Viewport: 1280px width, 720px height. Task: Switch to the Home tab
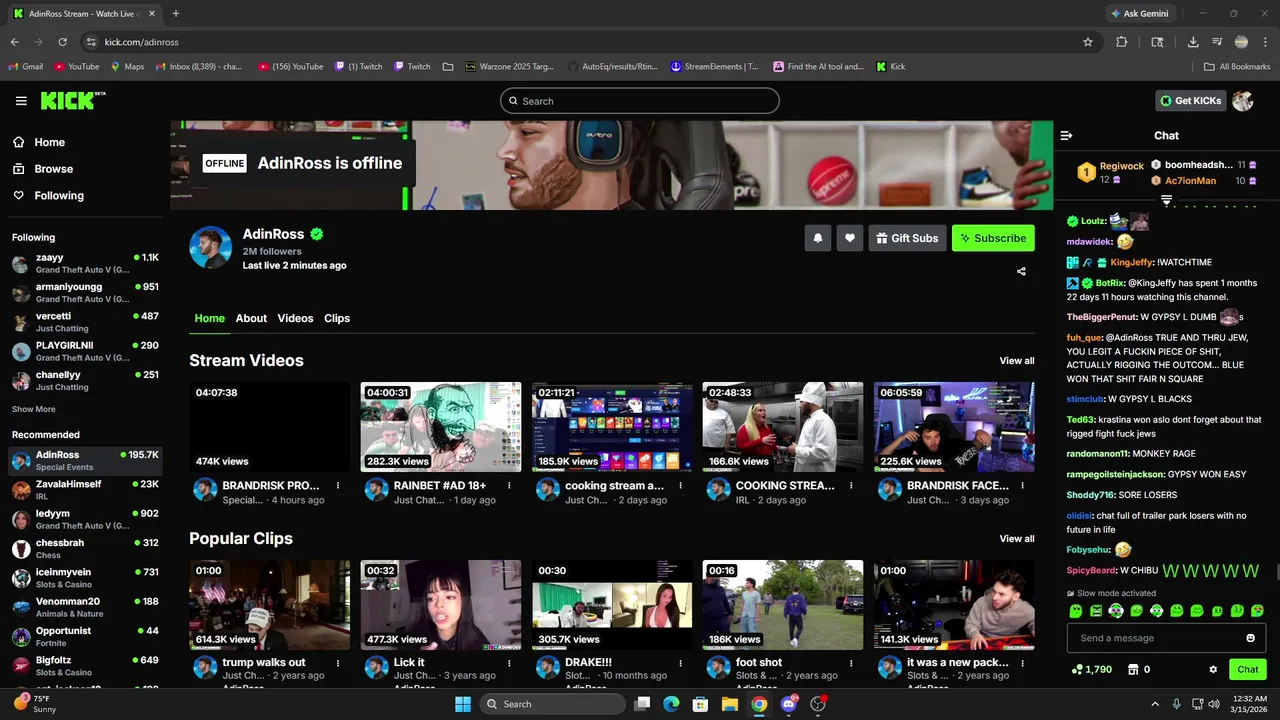(209, 318)
